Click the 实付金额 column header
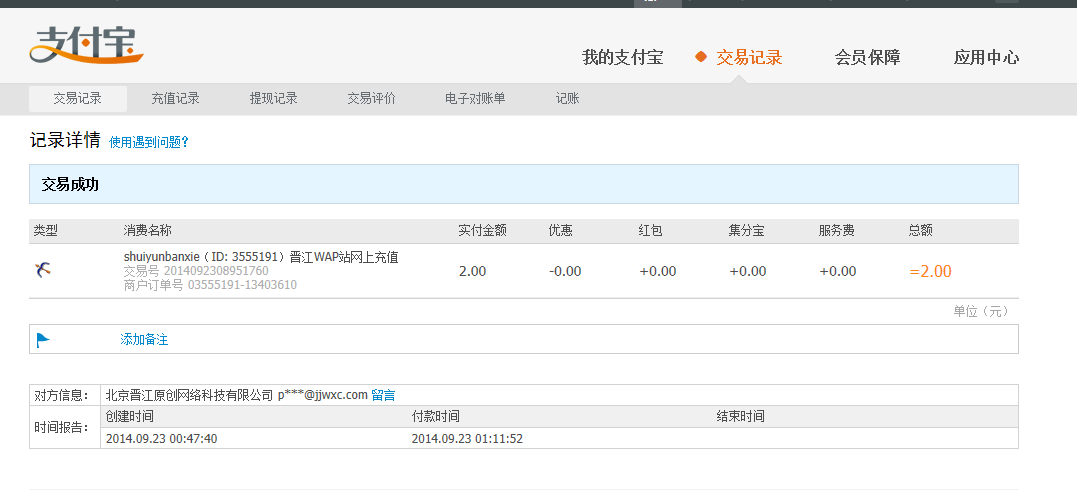The width and height of the screenshot is (1077, 492). [x=482, y=231]
